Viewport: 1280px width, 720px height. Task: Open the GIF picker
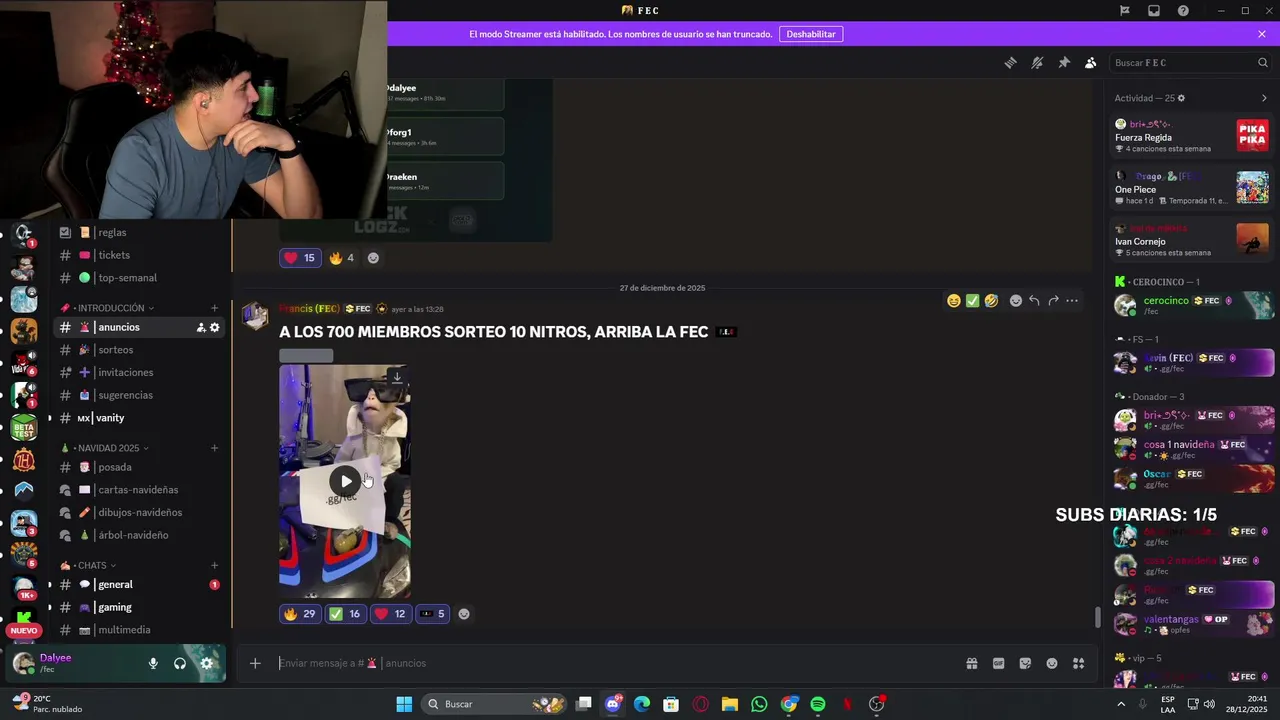click(998, 663)
